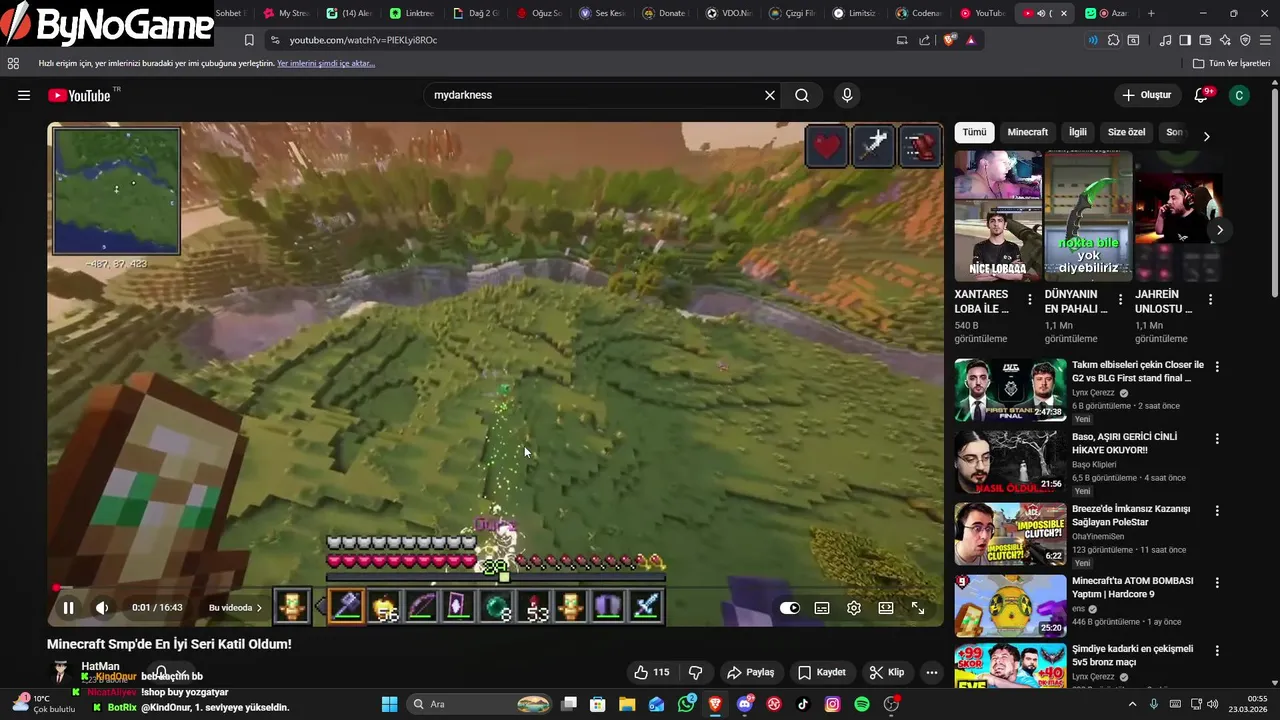Open the HatMan channel name
The height and width of the screenshot is (720, 1280).
(100, 666)
